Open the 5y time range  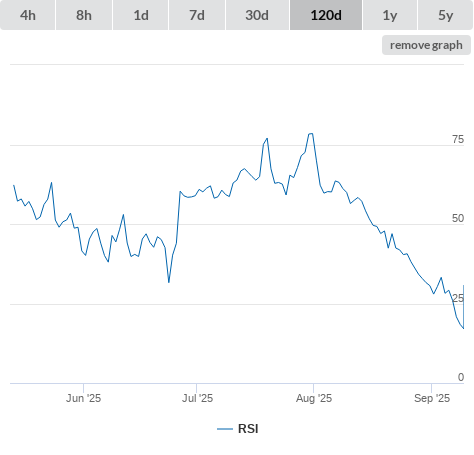point(445,15)
